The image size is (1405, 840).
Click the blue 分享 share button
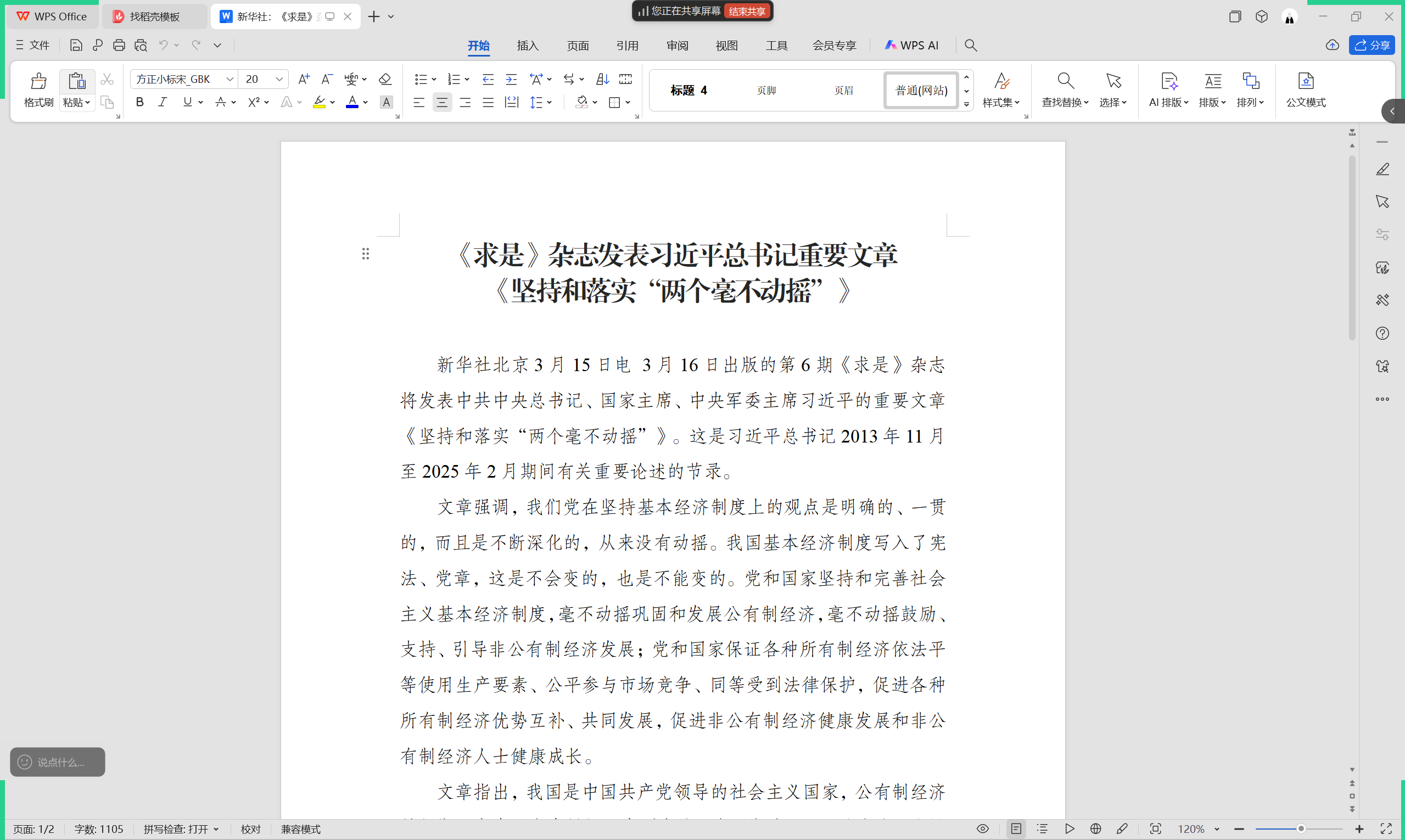[1372, 45]
